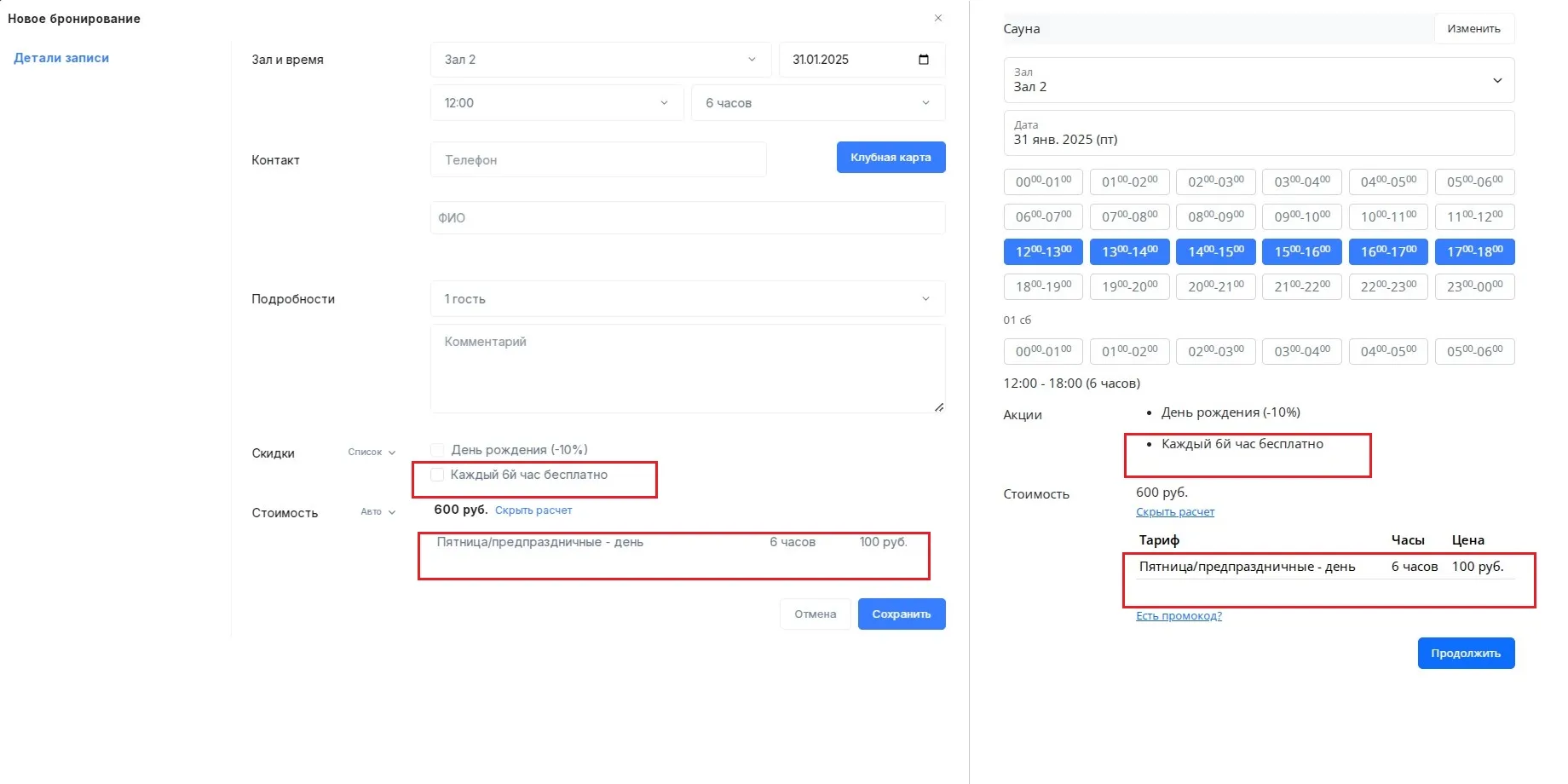Image resolution: width=1568 pixels, height=784 pixels.
Task: Open the Зал 2 hall dropdown in booking form
Action: [600, 60]
